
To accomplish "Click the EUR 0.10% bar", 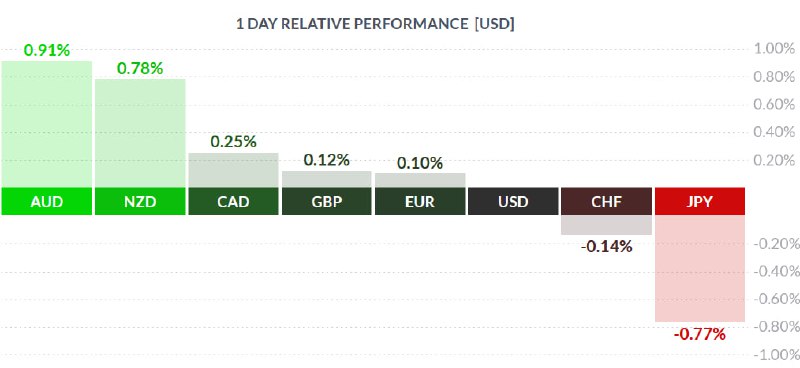I will pos(420,180).
